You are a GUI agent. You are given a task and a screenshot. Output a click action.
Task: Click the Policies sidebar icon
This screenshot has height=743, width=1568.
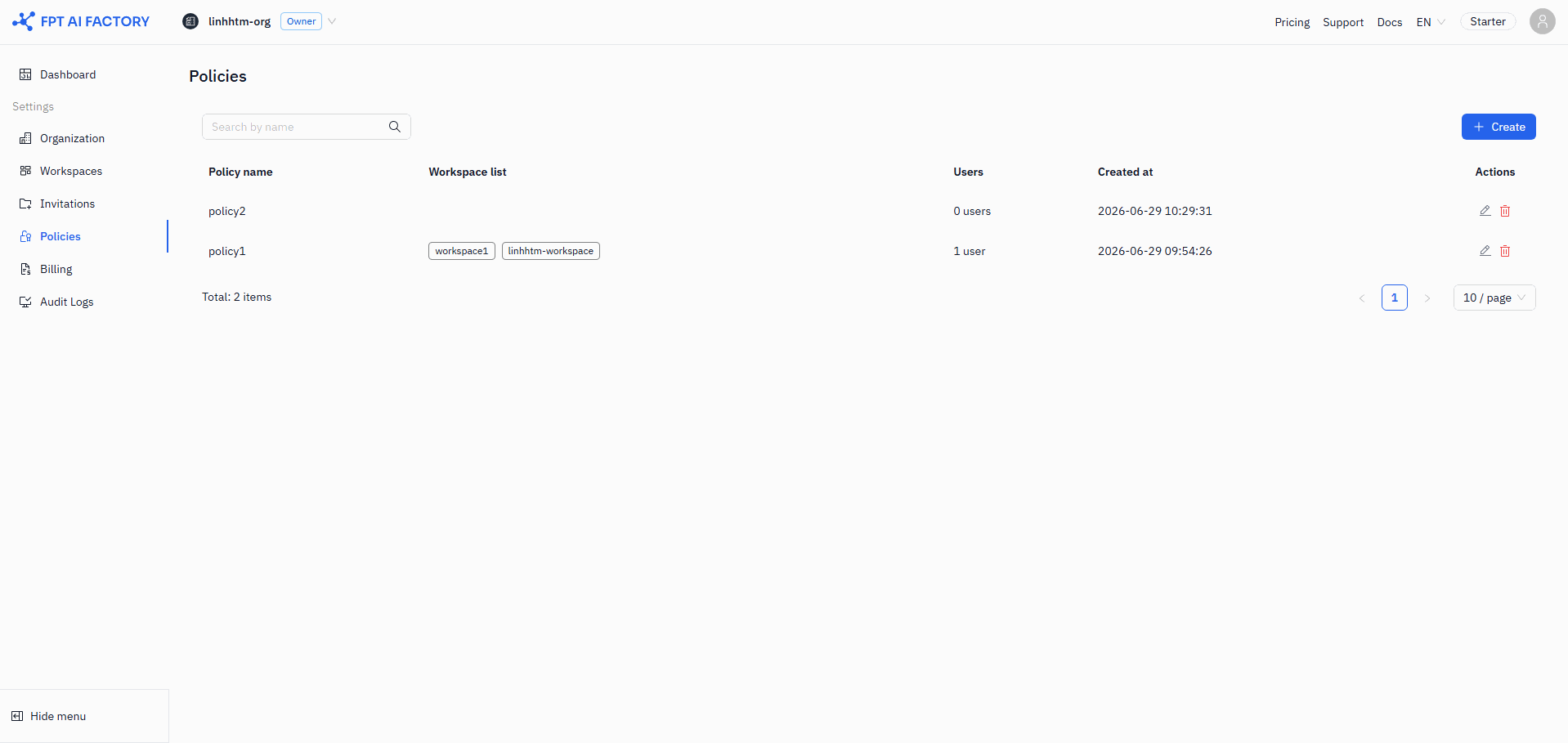[x=25, y=236]
